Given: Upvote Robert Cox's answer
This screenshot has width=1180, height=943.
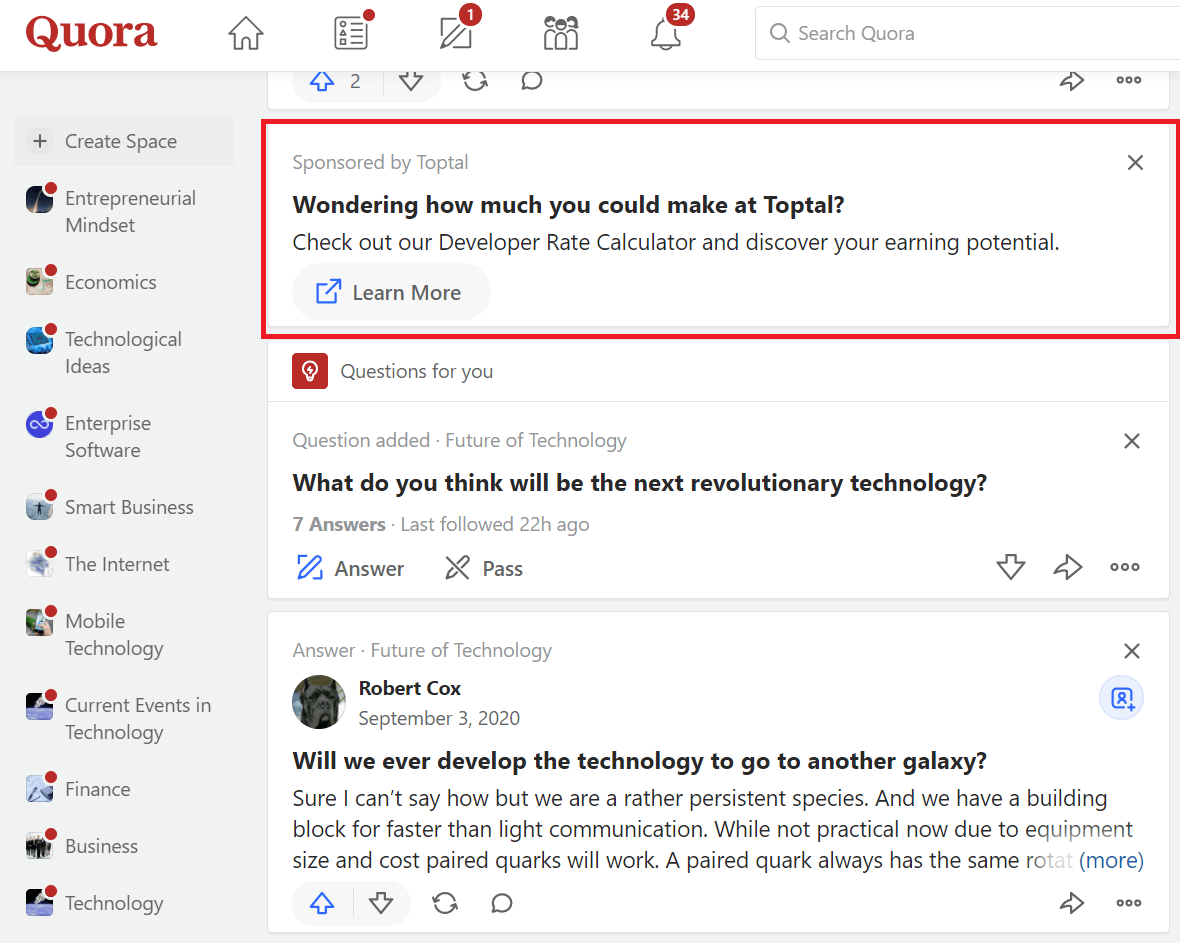Looking at the screenshot, I should [321, 903].
